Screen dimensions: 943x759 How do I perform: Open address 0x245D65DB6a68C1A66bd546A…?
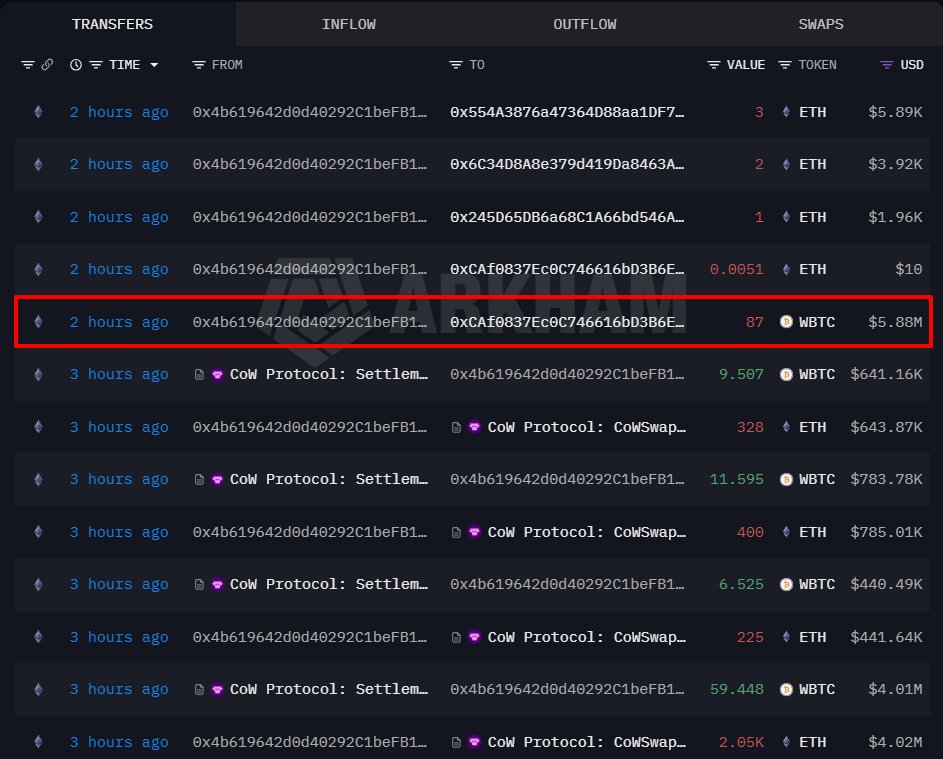(567, 217)
